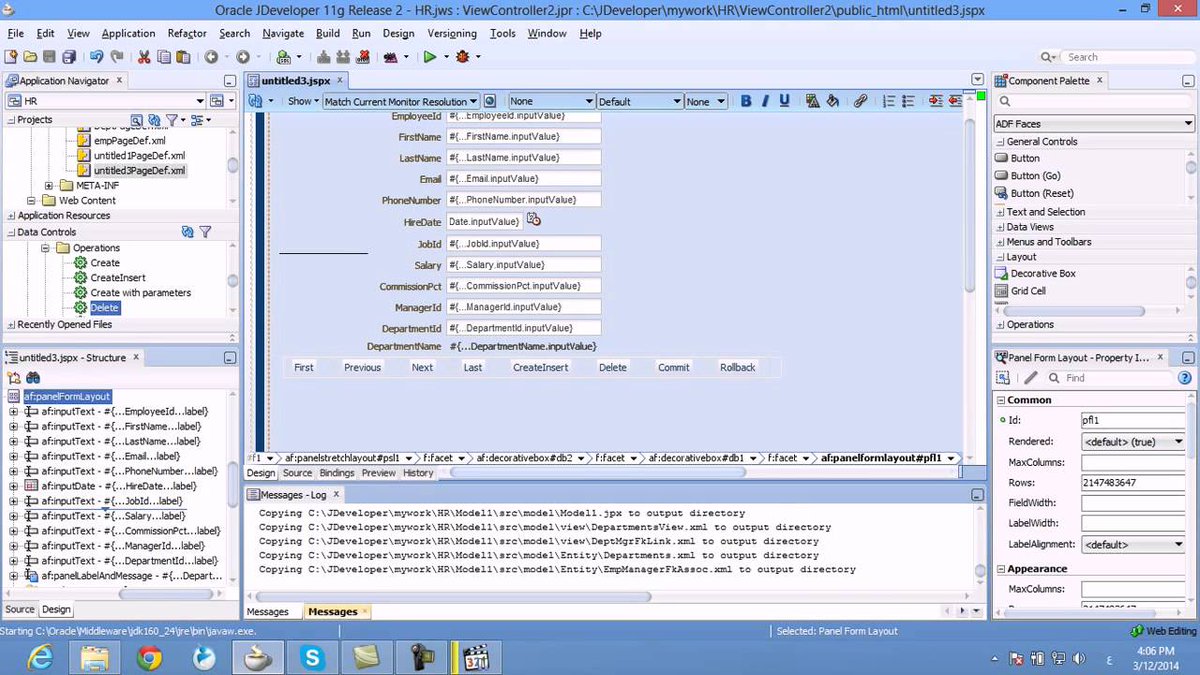The image size is (1200, 675).
Task: Select Button (Go) in Component Palette
Action: tap(1035, 176)
